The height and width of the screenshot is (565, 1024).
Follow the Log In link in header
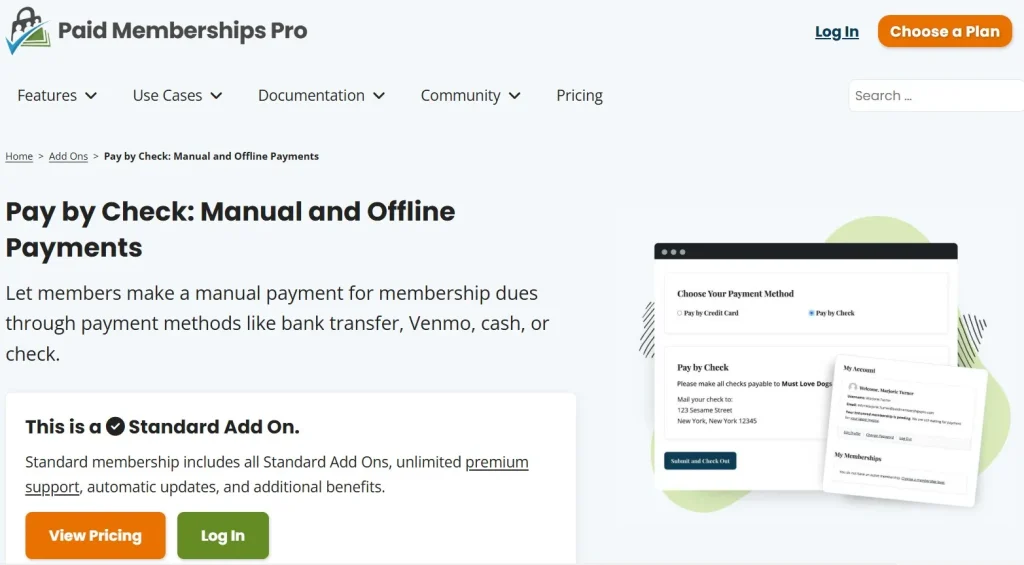click(836, 32)
